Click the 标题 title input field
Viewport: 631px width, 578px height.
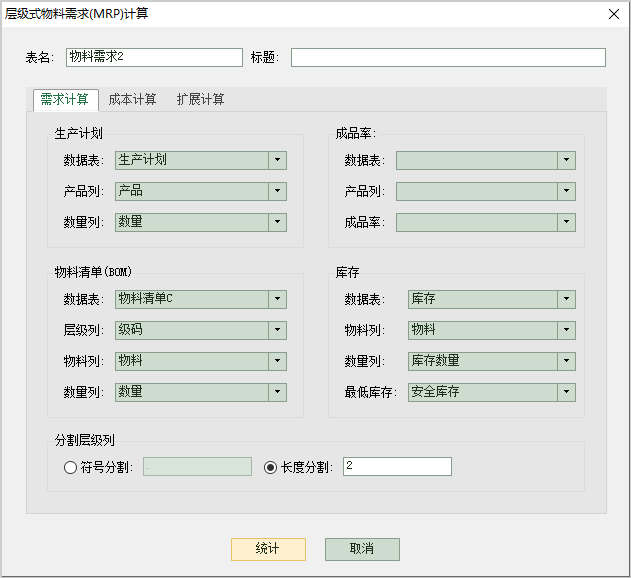click(448, 58)
